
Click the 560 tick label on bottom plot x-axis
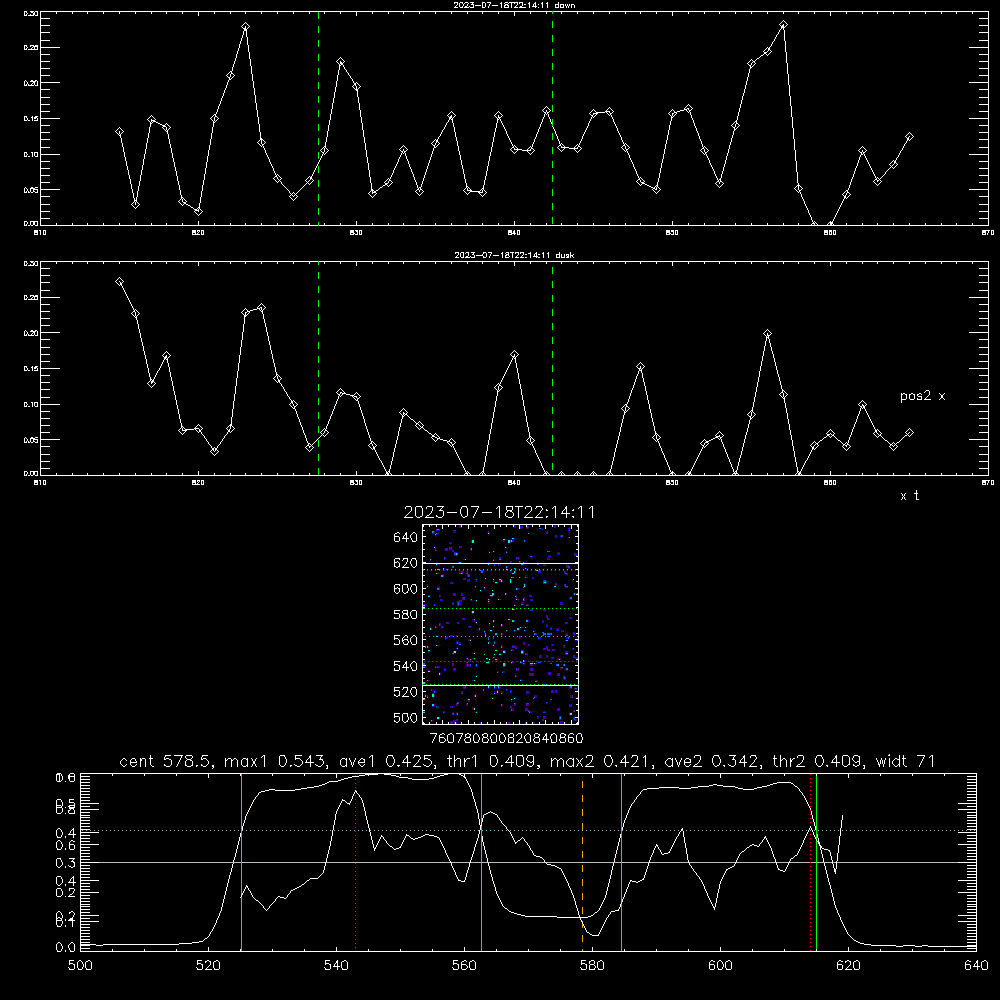tap(464, 966)
